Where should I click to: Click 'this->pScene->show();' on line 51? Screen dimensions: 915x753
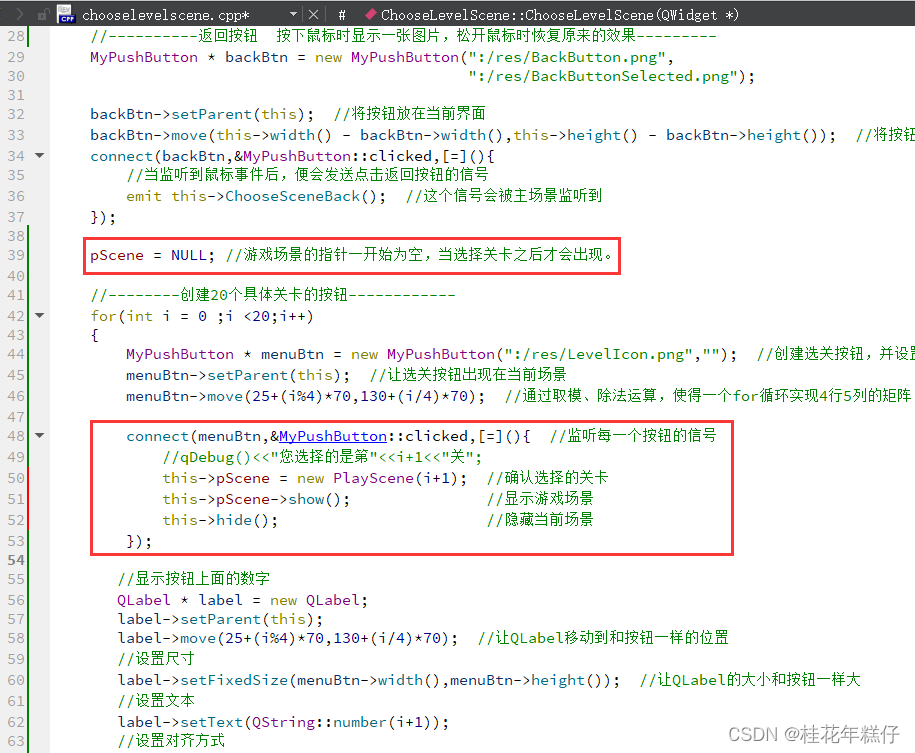[256, 499]
